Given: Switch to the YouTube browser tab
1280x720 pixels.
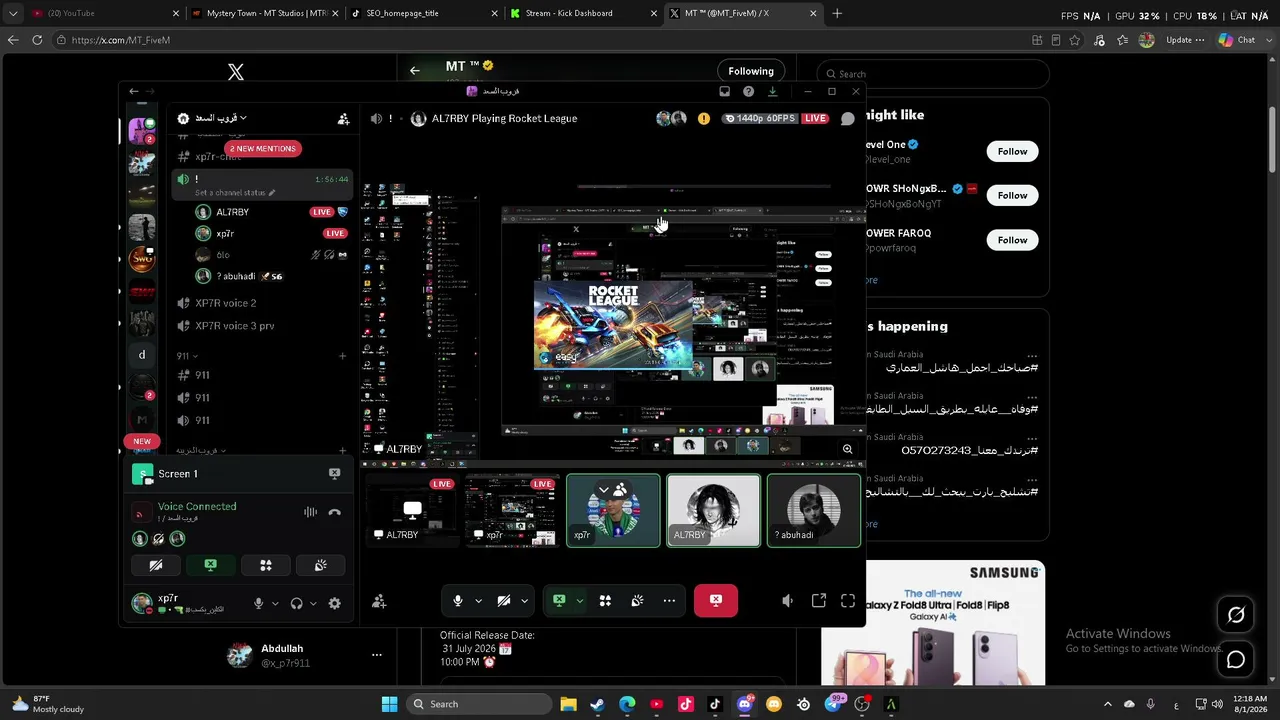Looking at the screenshot, I should [104, 13].
